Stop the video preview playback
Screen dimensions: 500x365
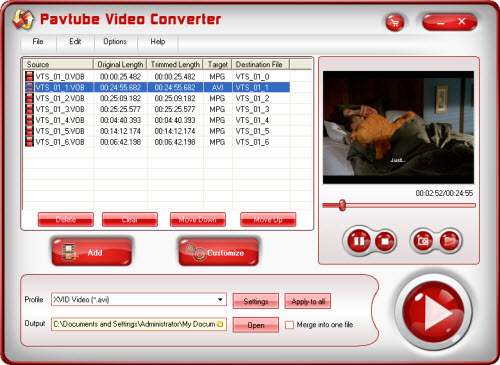click(385, 241)
